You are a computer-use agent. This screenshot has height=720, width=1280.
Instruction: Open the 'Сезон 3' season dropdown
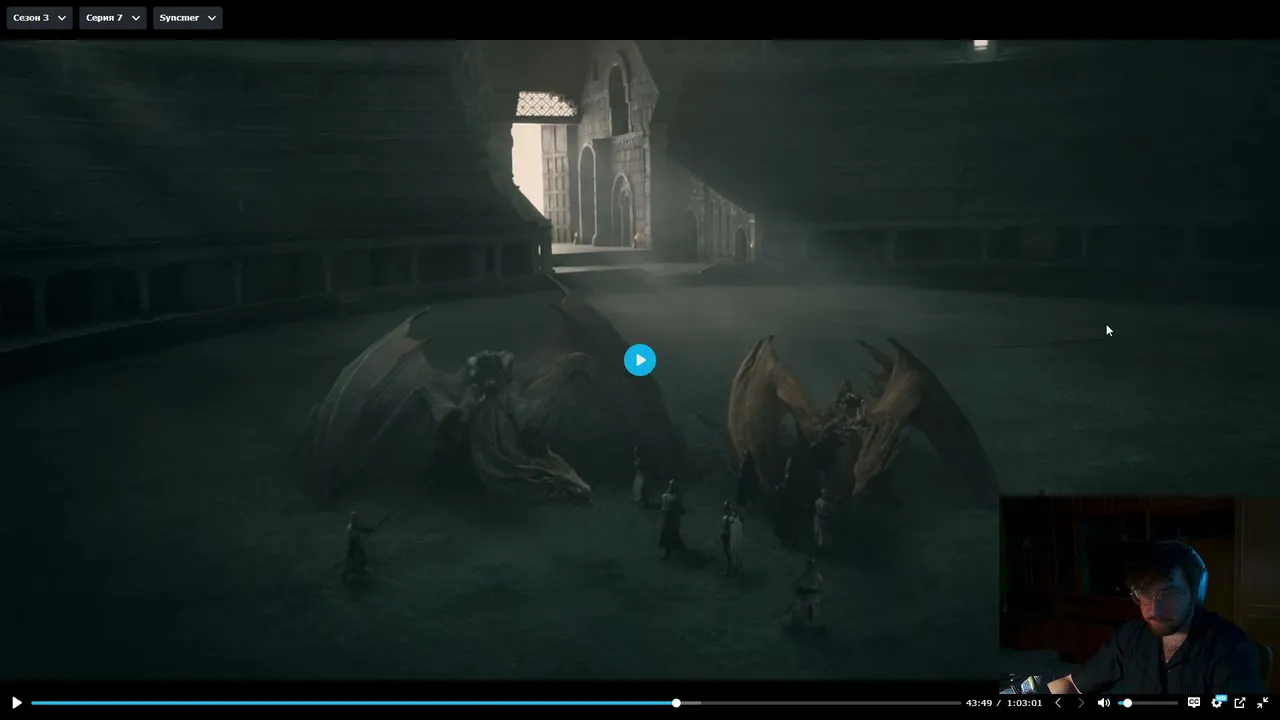40,18
